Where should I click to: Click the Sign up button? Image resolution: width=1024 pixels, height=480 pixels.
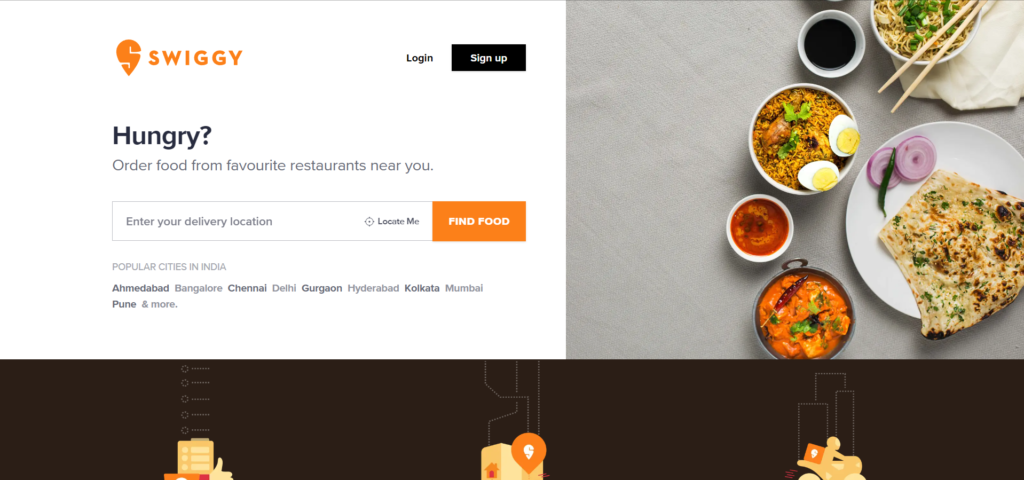488,57
